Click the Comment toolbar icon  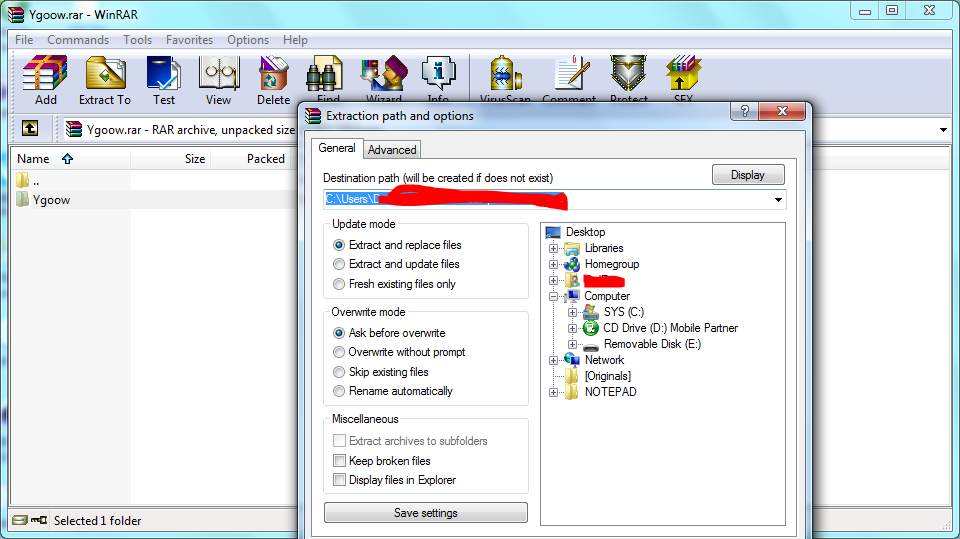[570, 73]
